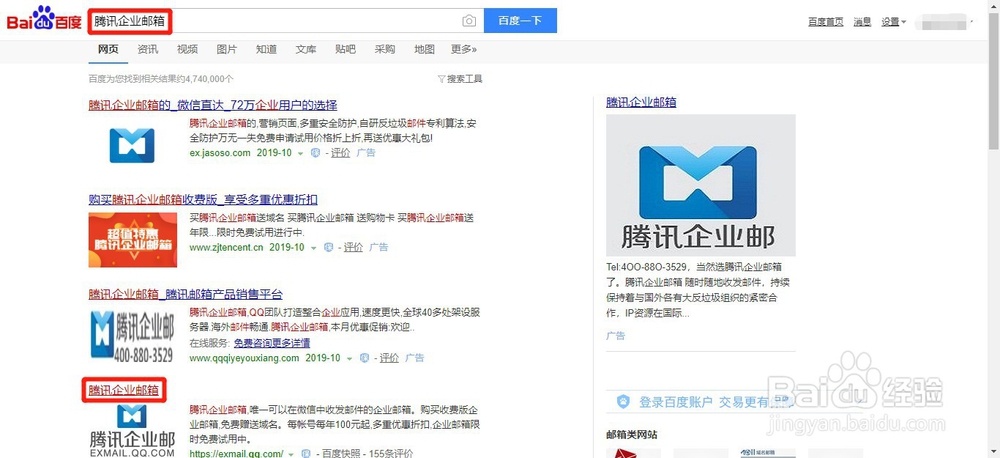Image resolution: width=1000 pixels, height=458 pixels.
Task: Open result 腾讯企业邮箱的_微信直达_72万企业用户的选择
Action: (212, 105)
